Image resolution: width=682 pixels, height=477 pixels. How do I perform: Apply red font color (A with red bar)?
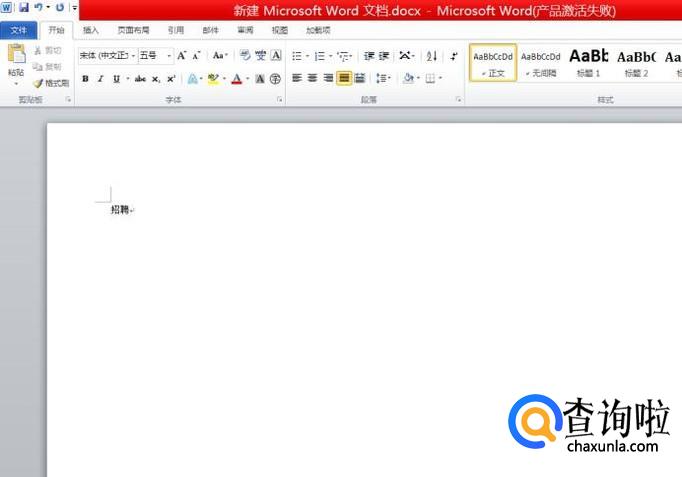tap(237, 79)
